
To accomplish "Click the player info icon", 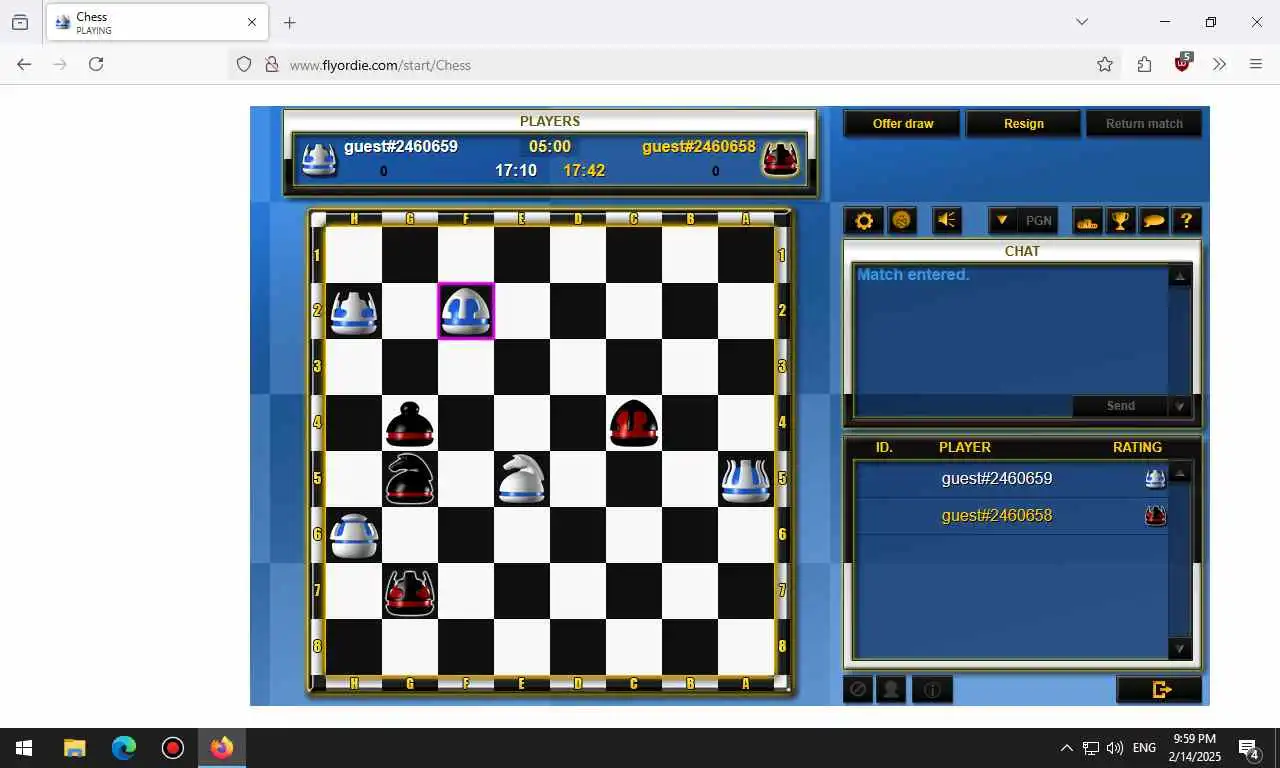I will (x=931, y=689).
